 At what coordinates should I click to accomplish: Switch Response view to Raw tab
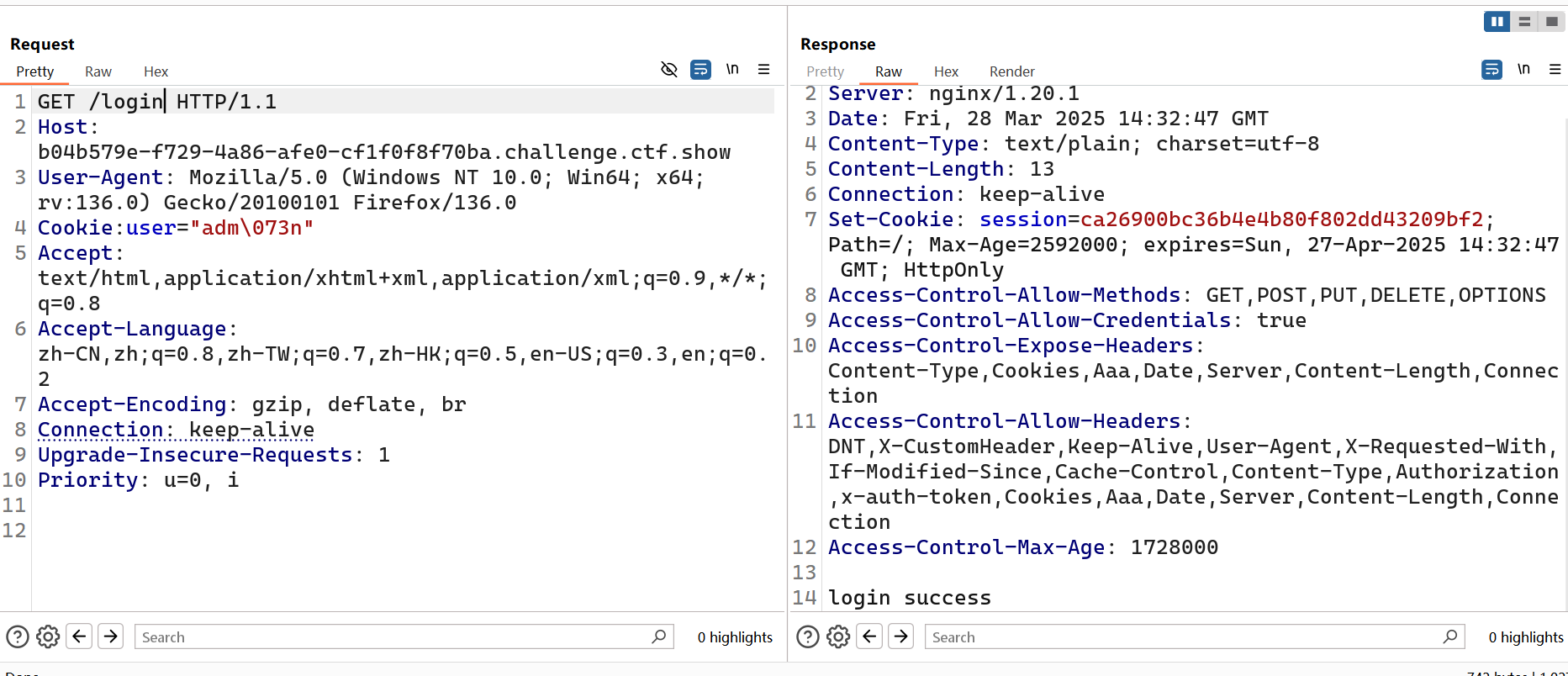888,71
